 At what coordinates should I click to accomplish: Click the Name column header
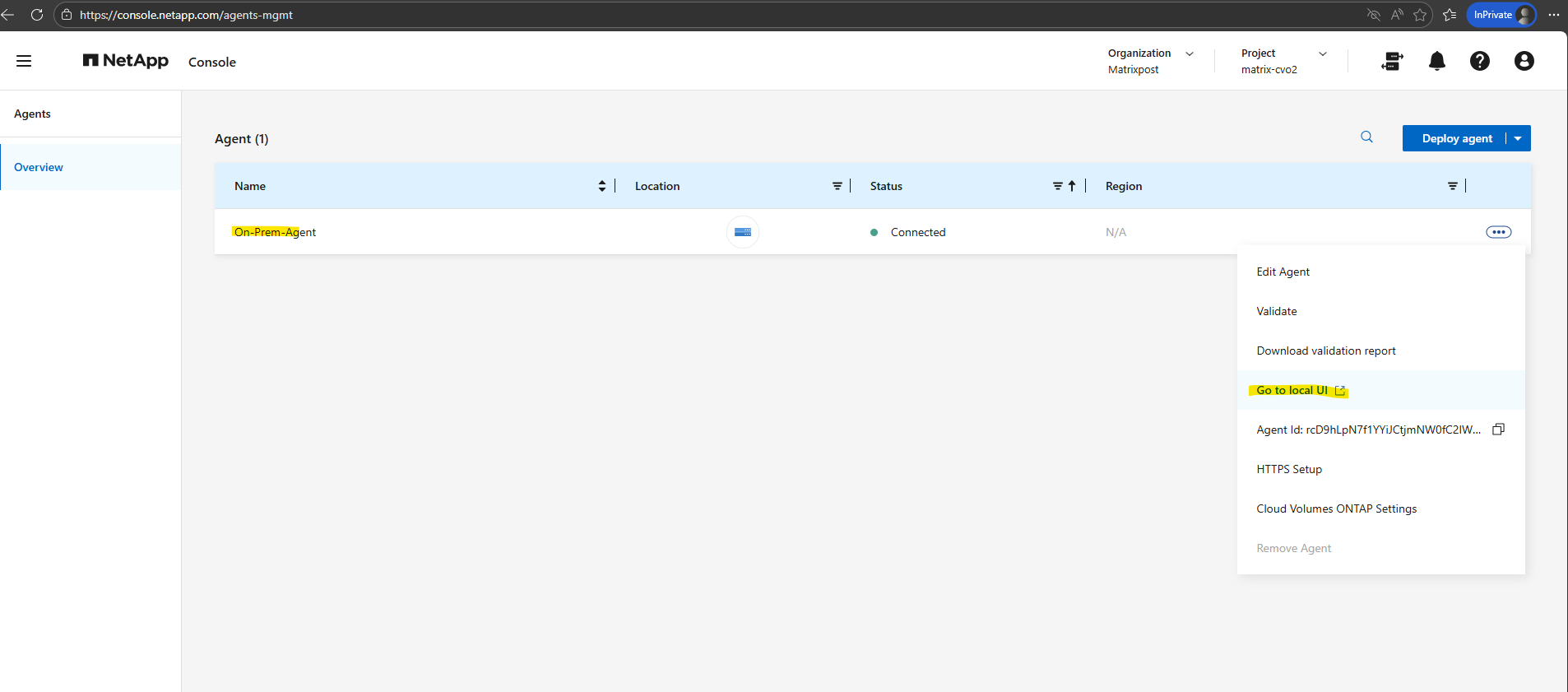(x=250, y=186)
